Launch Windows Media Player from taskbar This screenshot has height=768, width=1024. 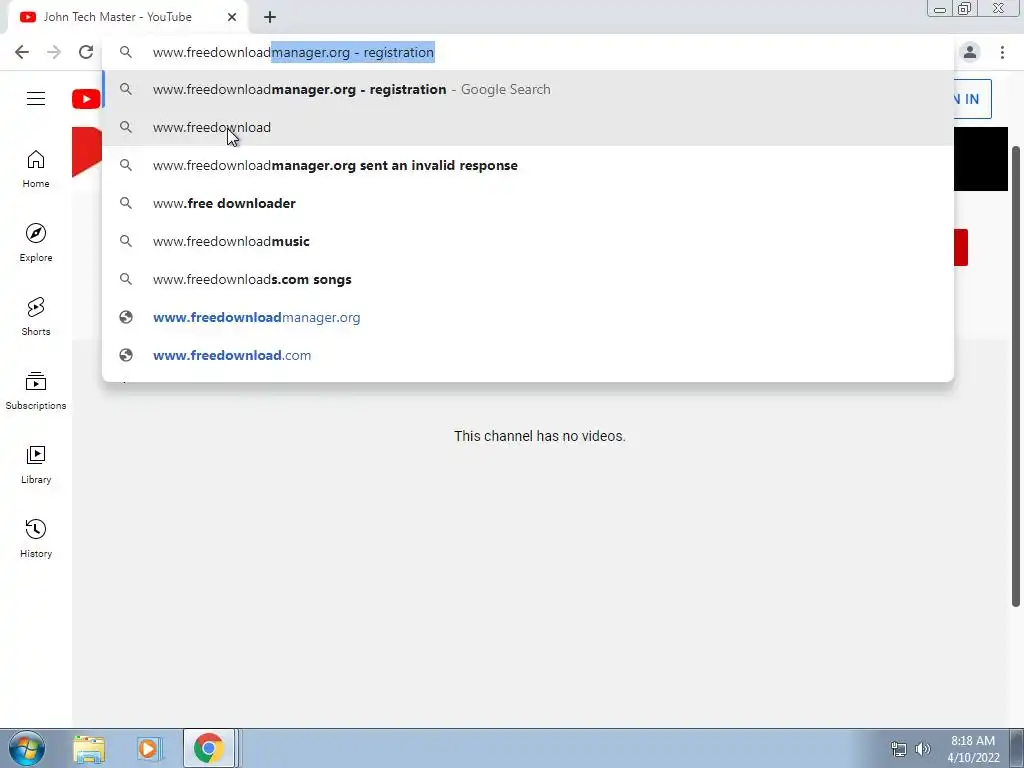(x=148, y=749)
